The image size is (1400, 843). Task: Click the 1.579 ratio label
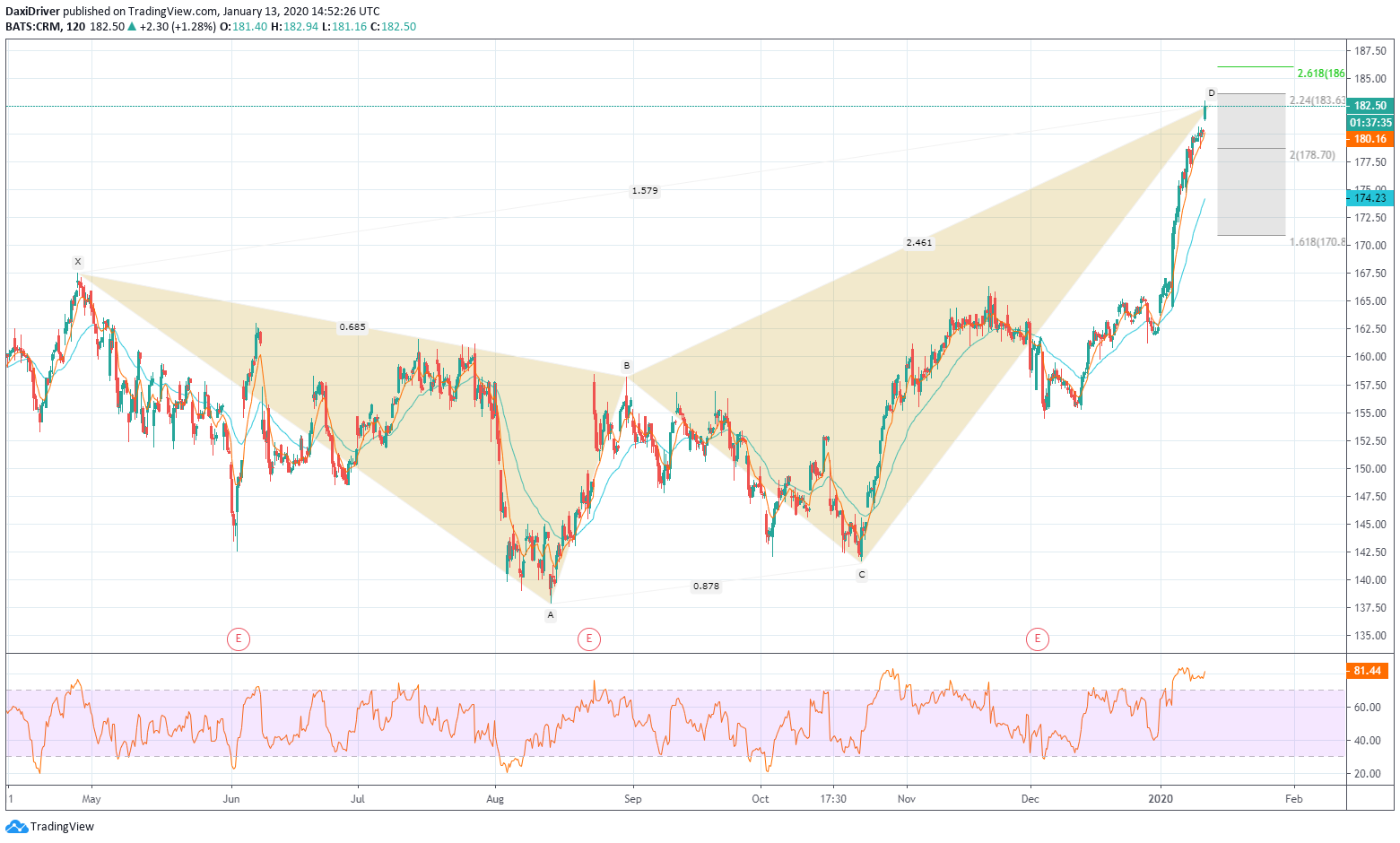(x=645, y=191)
